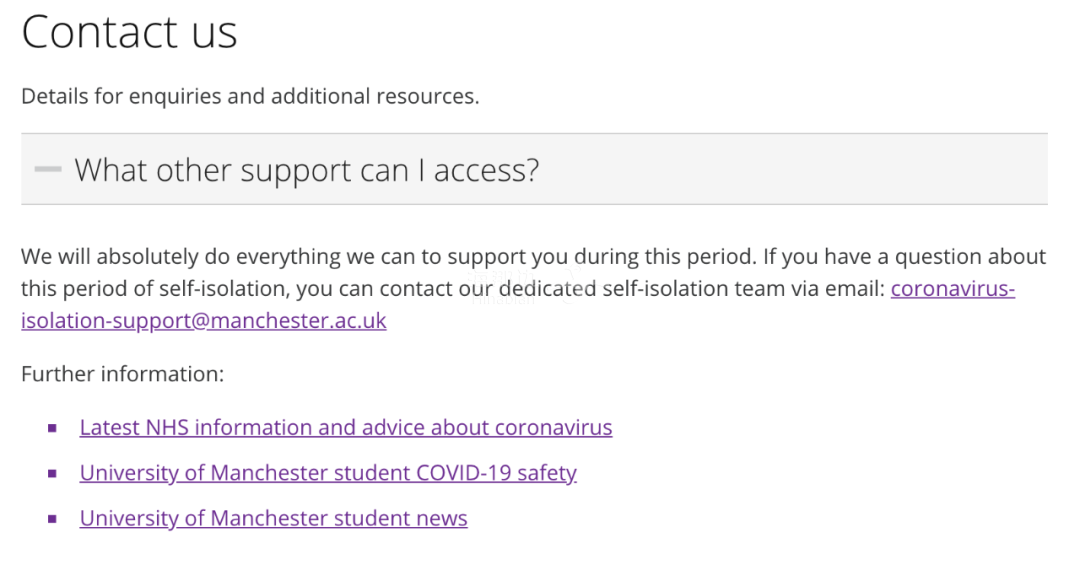Click the isolation-support@manchester.ac.uk email link
1080x570 pixels.
(204, 321)
